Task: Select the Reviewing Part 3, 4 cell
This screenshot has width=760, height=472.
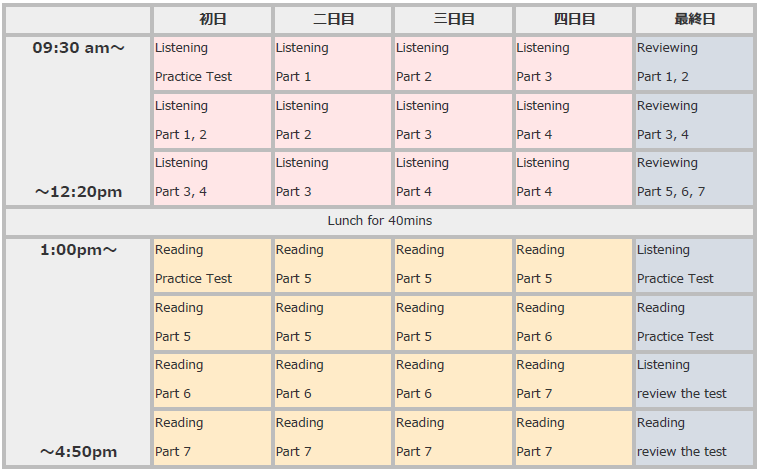Action: coord(694,120)
